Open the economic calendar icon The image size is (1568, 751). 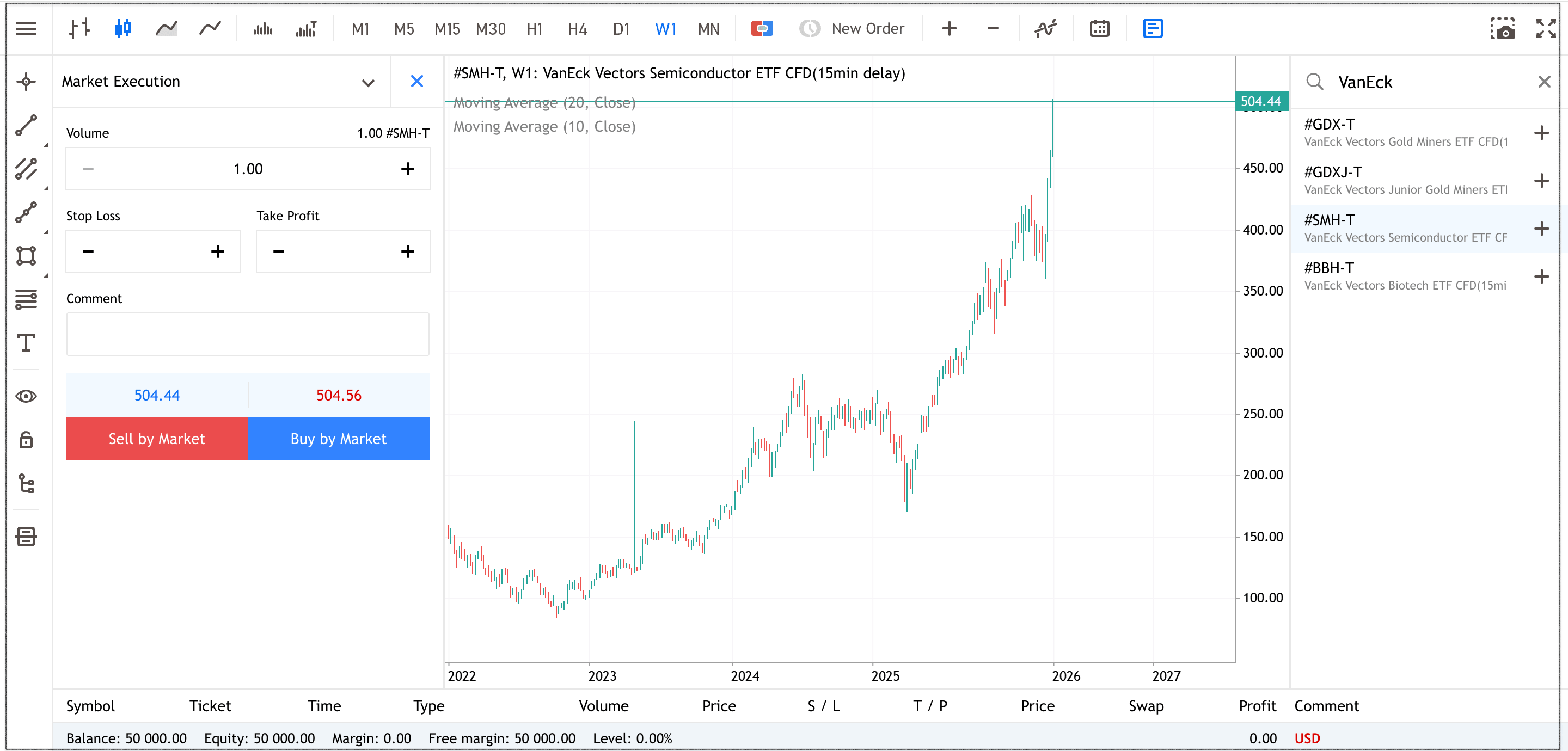tap(1099, 29)
